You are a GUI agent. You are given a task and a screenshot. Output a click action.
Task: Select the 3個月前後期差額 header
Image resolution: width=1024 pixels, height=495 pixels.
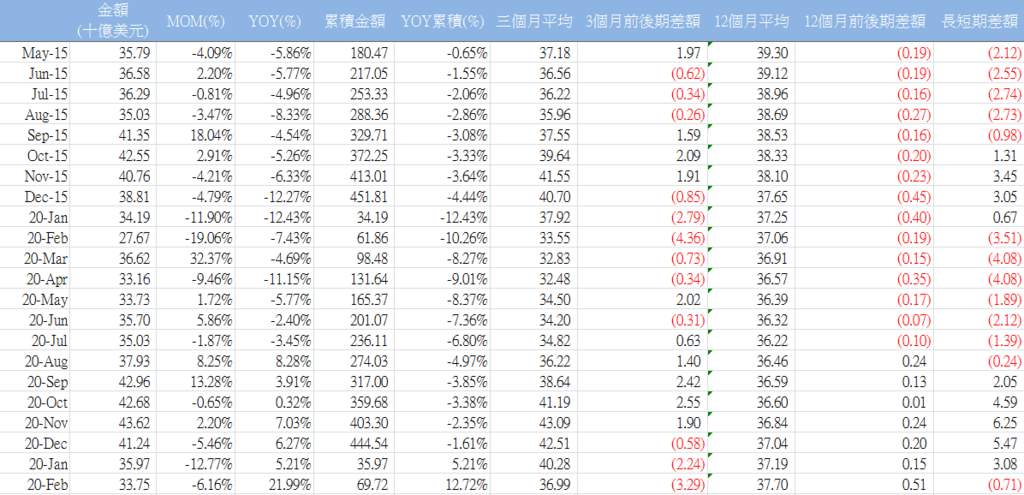point(643,21)
